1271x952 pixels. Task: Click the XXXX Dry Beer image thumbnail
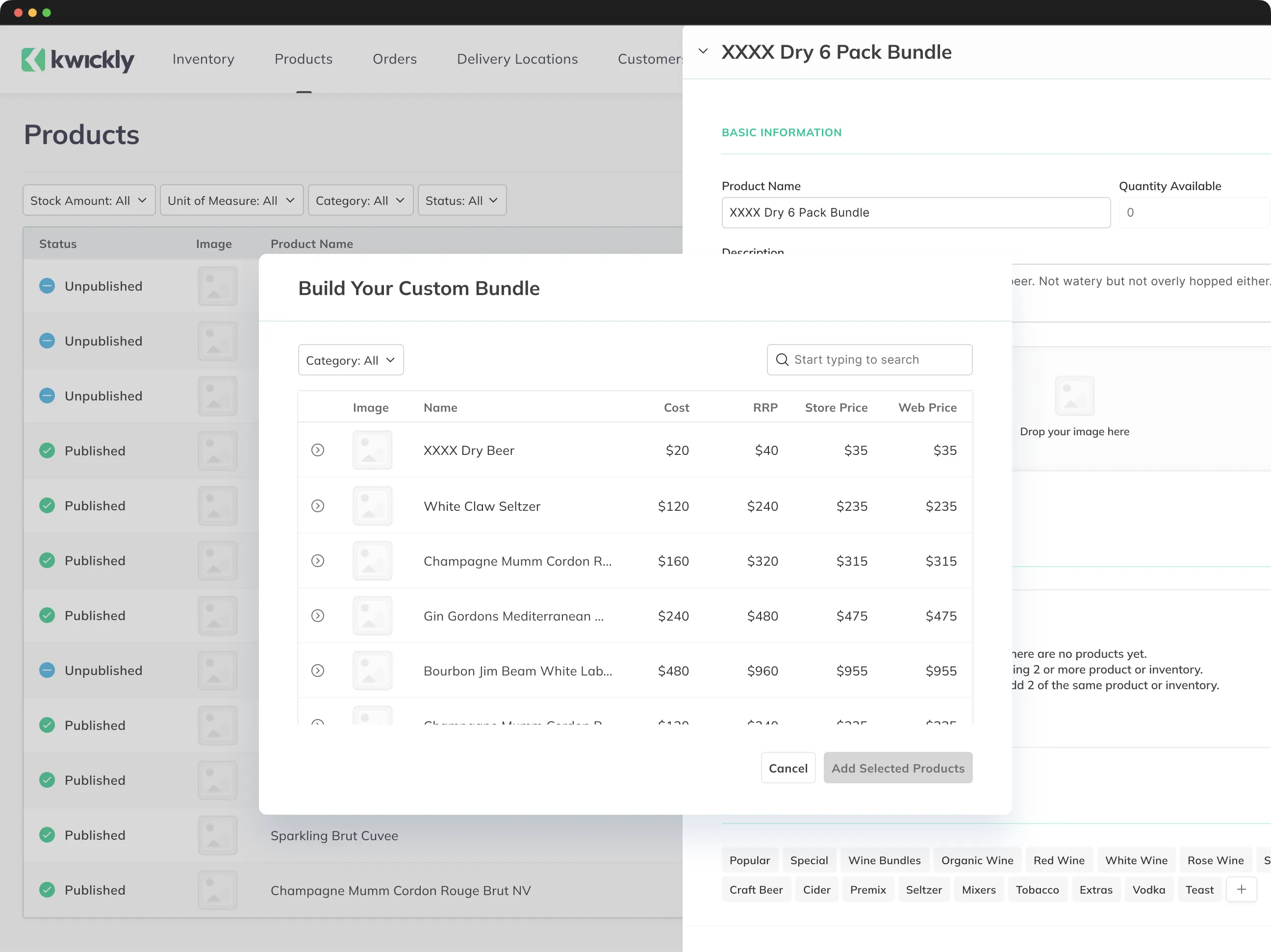click(x=372, y=451)
